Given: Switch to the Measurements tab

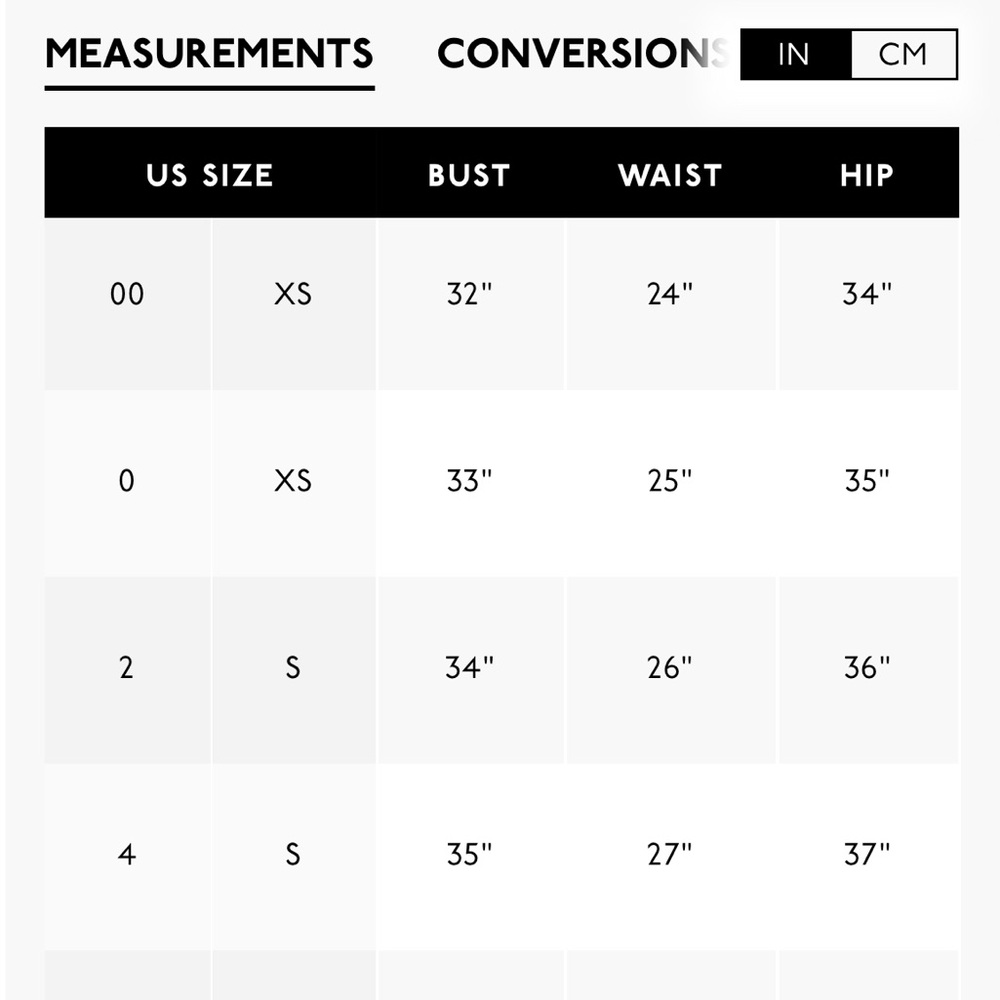Looking at the screenshot, I should (x=209, y=54).
